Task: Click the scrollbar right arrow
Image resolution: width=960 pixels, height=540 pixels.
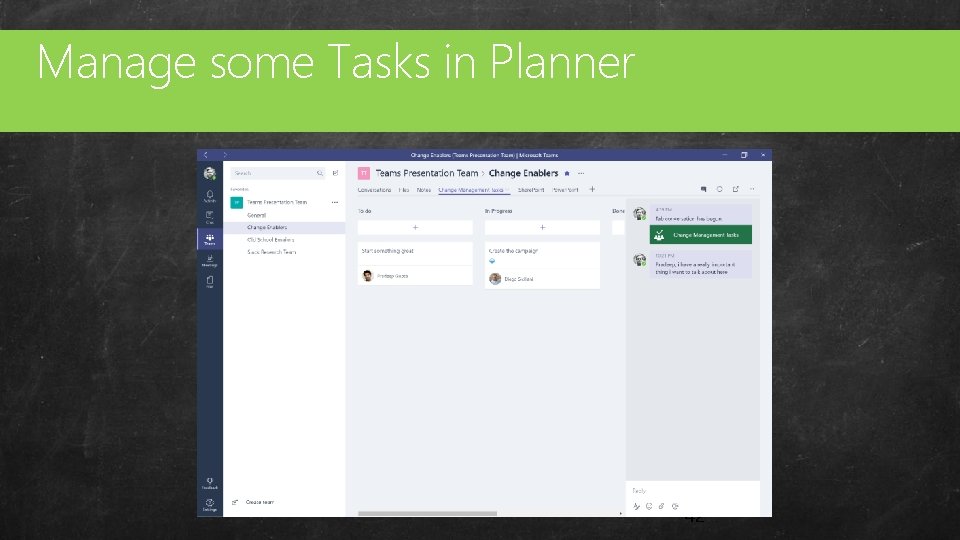Action: point(620,514)
